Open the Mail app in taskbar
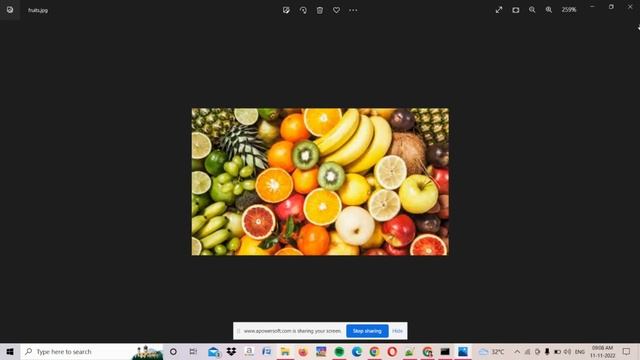The image size is (640, 360). [x=213, y=351]
